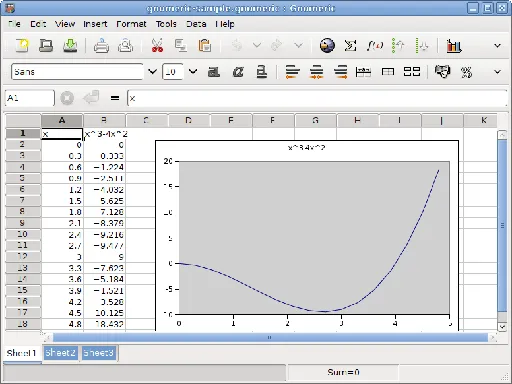Insert a chart with graph icon
512x384 pixels.
[x=454, y=45]
